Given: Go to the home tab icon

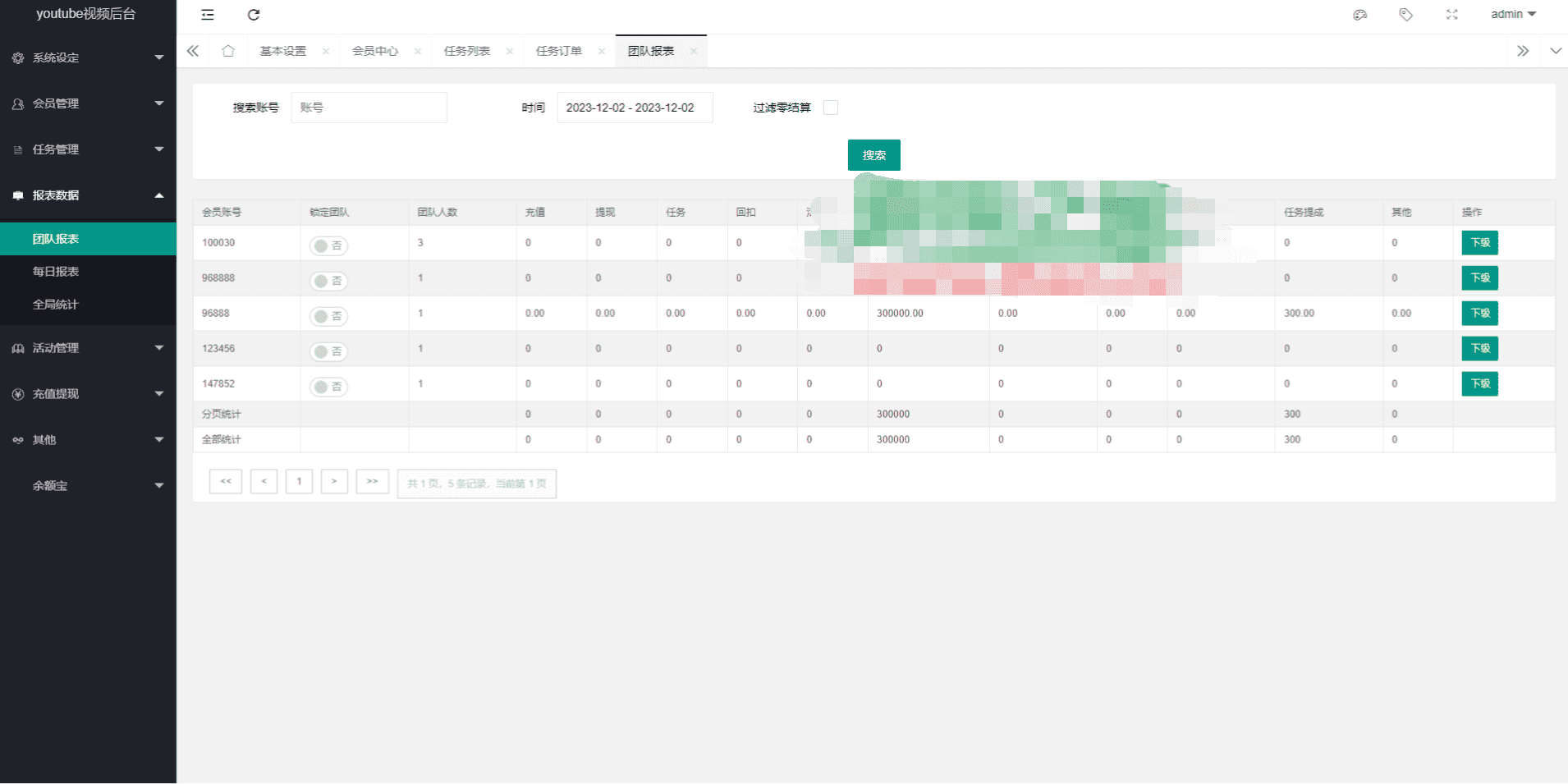Looking at the screenshot, I should click(228, 51).
